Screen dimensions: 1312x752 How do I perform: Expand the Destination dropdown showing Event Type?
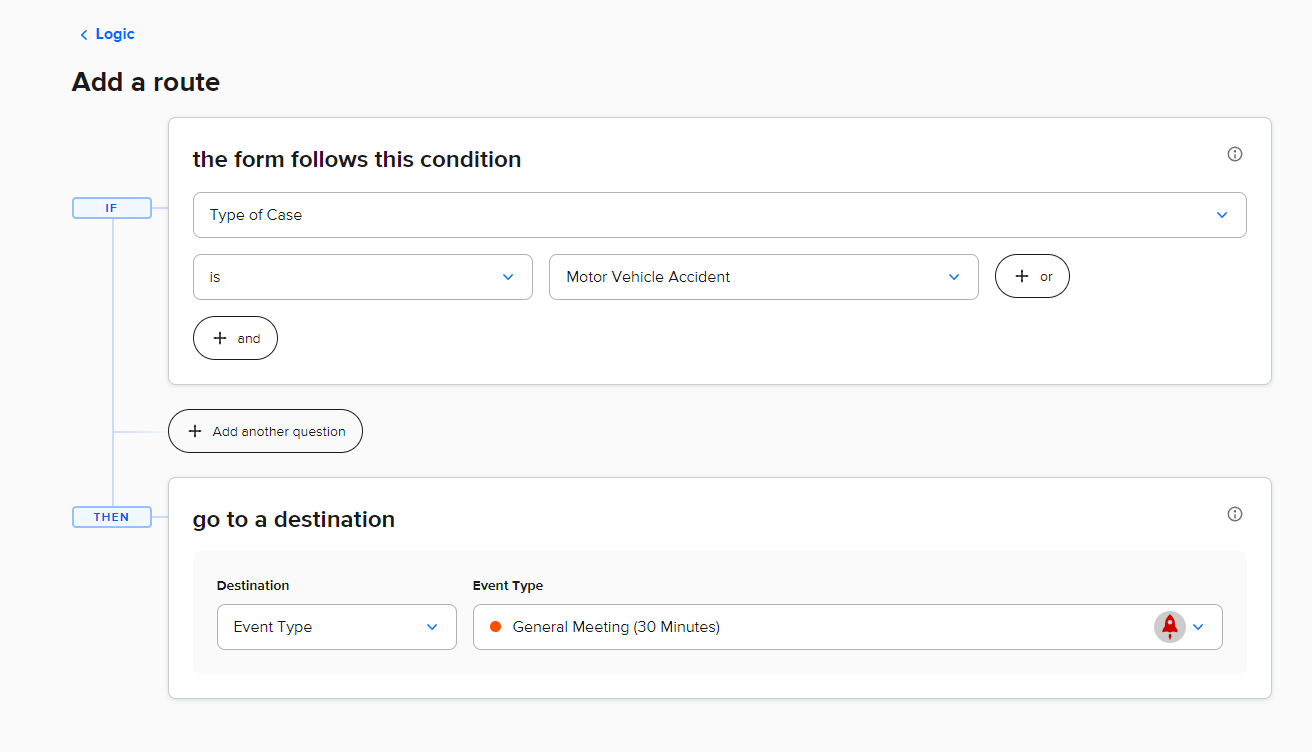336,627
